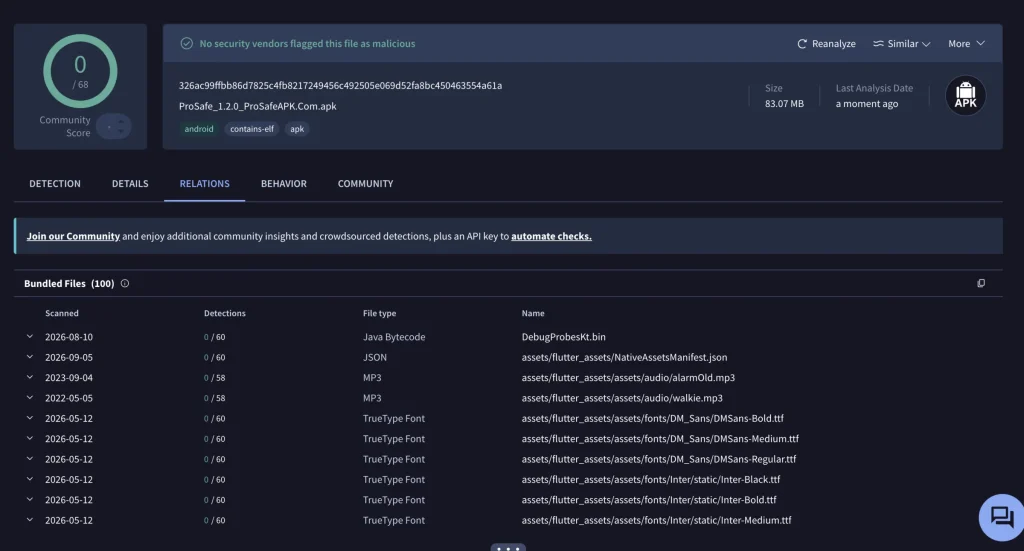The width and height of the screenshot is (1024, 551).
Task: Click the Name column header
Action: [x=533, y=313]
